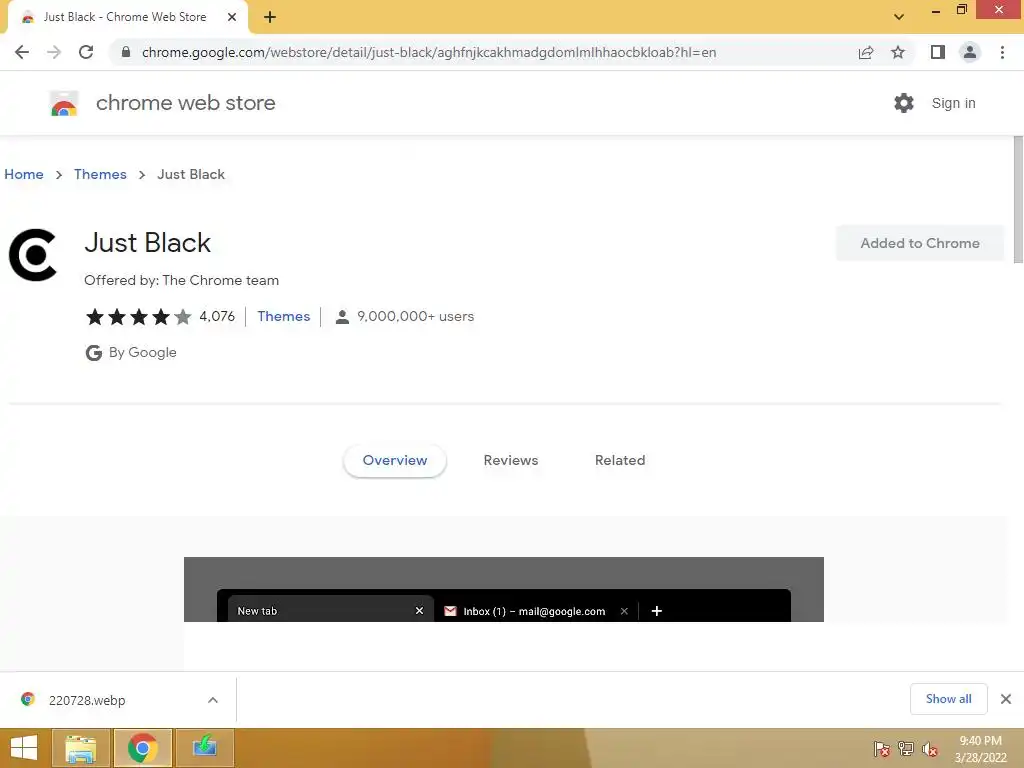Viewport: 1024px width, 768px height.
Task: Click the By Google label
Action: point(142,353)
